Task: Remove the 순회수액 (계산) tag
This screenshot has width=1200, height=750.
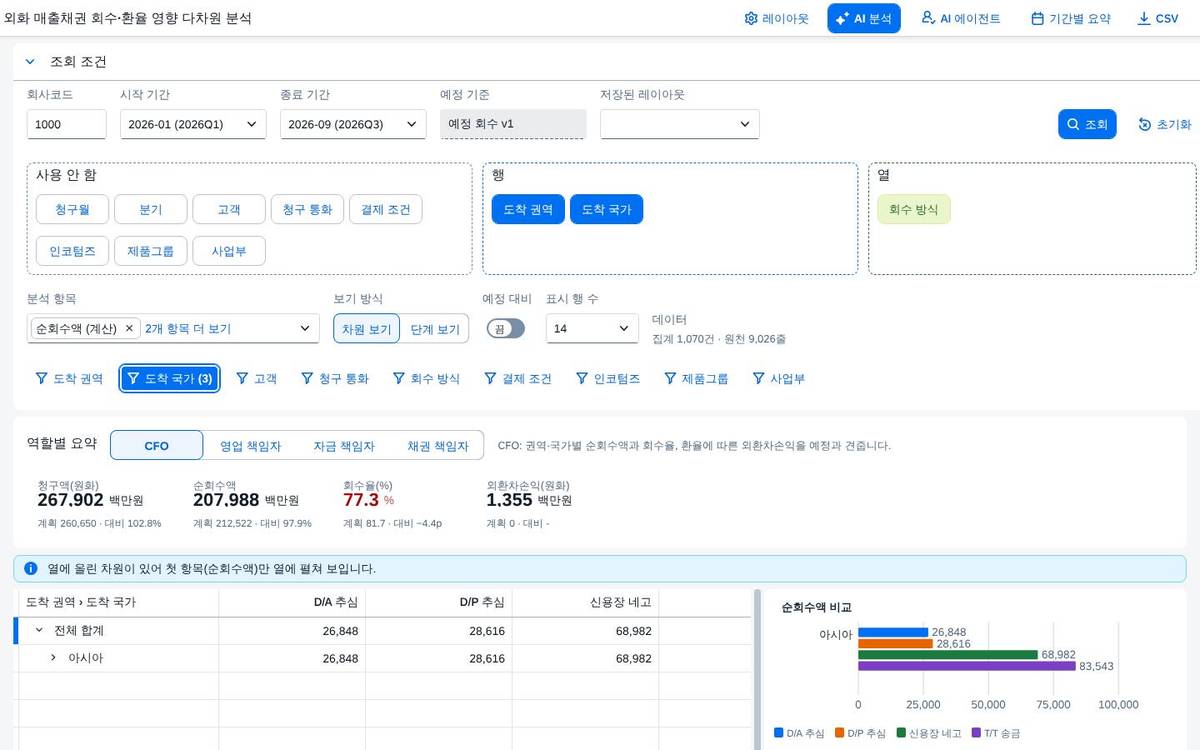Action: click(x=129, y=328)
